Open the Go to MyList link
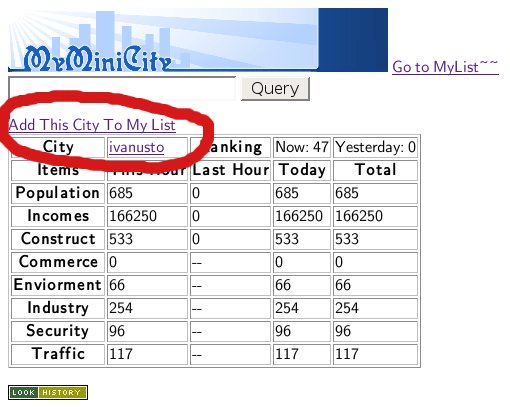This screenshot has height=407, width=510. pyautogui.click(x=445, y=67)
